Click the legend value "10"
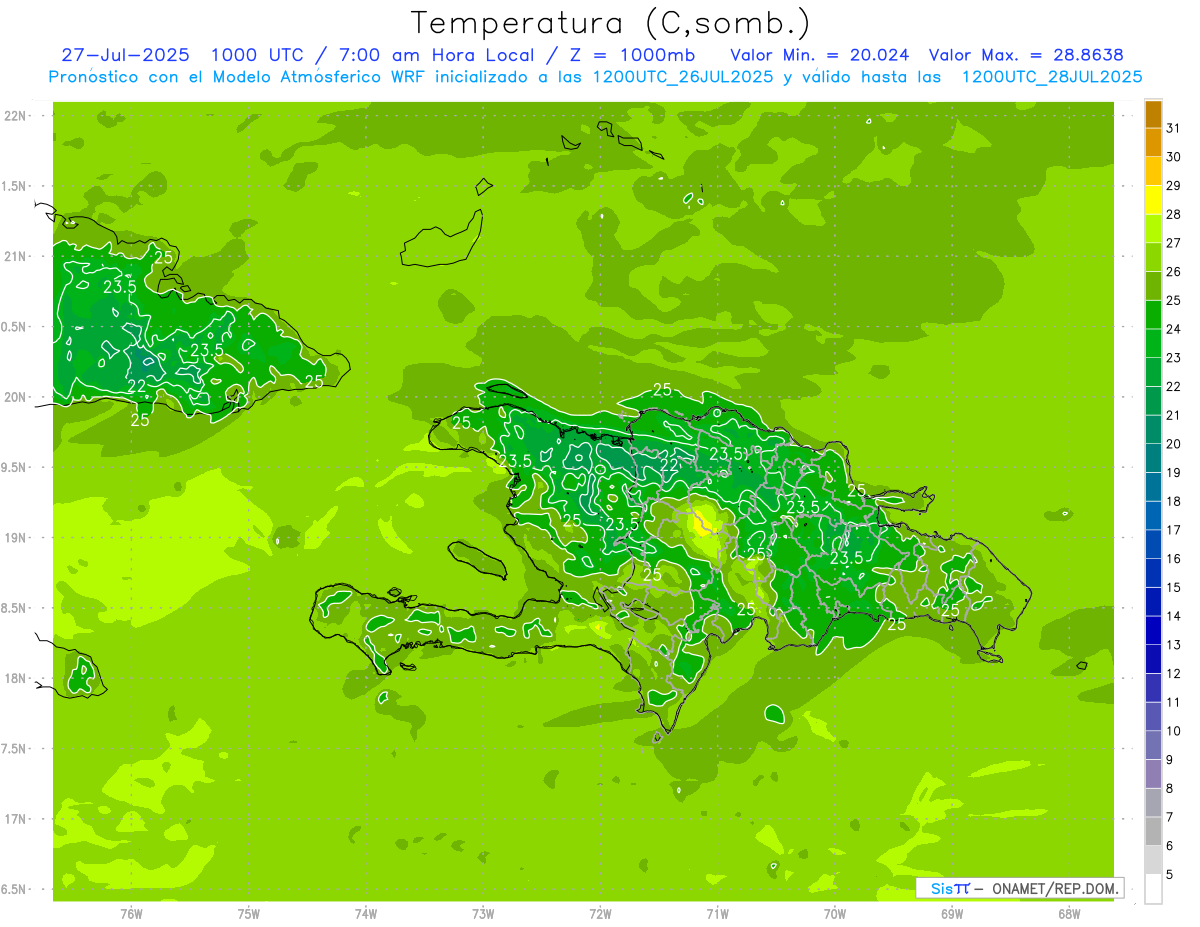The height and width of the screenshot is (927, 1200). 1174,731
